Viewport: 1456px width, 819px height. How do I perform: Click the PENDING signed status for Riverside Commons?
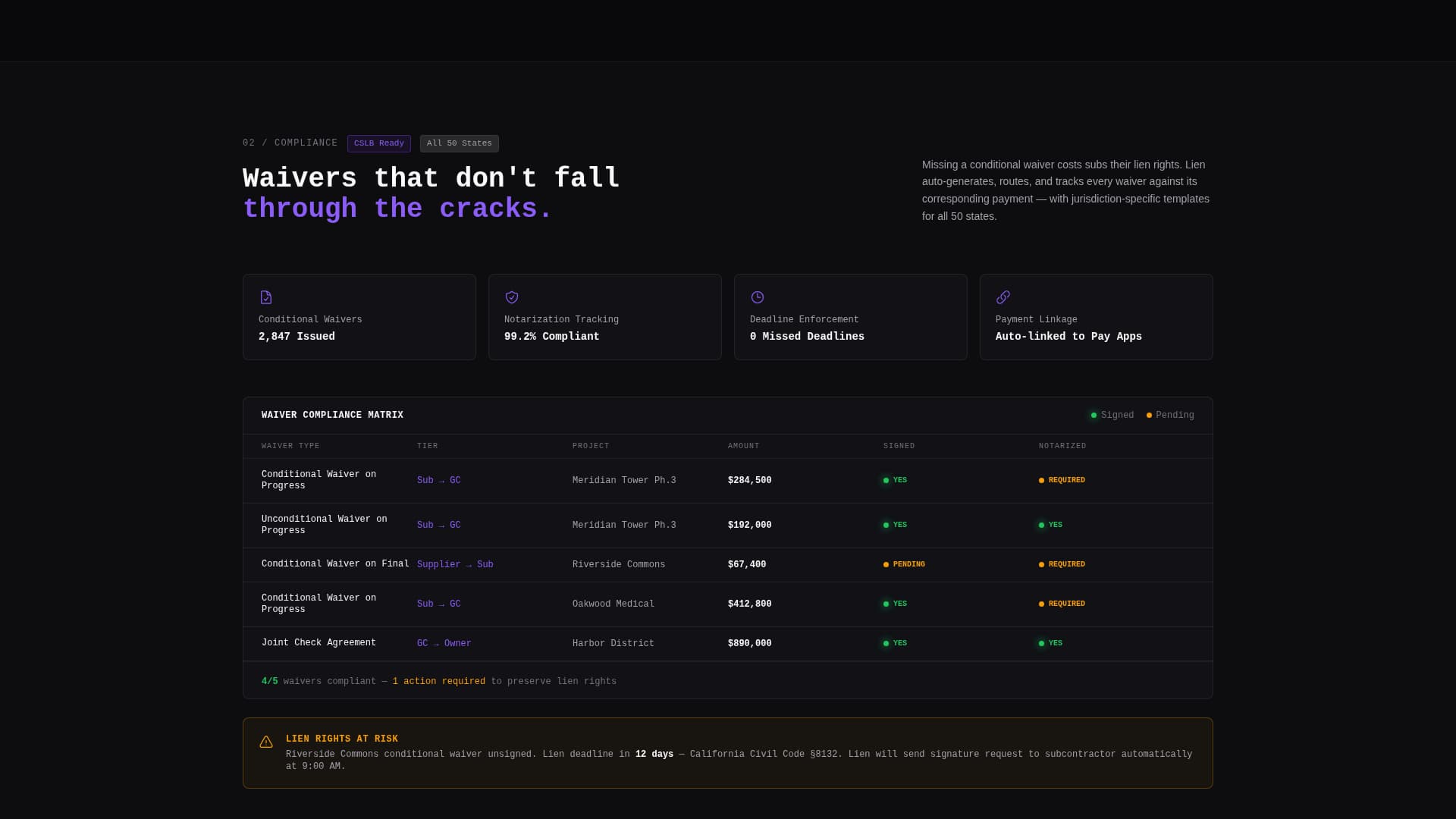pyautogui.click(x=904, y=565)
